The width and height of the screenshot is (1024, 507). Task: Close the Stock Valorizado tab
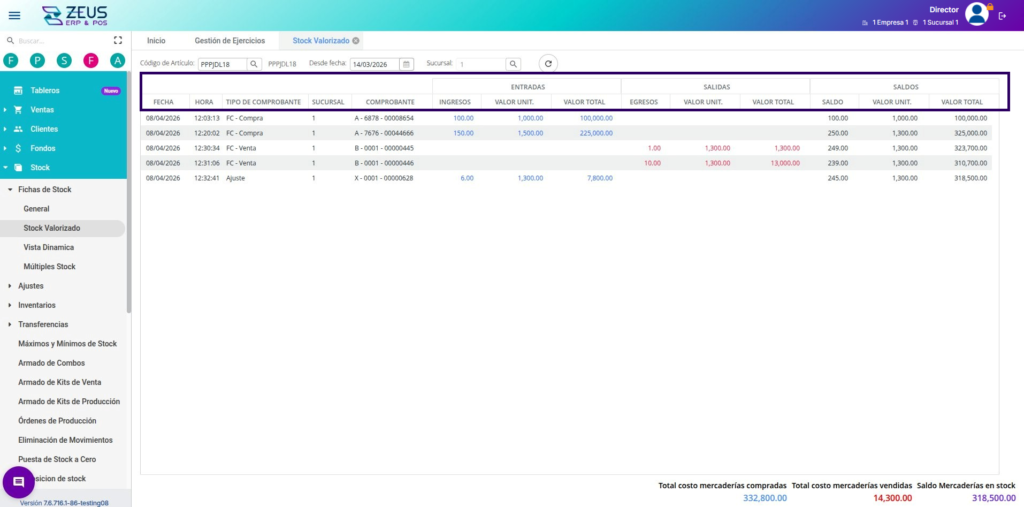[356, 41]
